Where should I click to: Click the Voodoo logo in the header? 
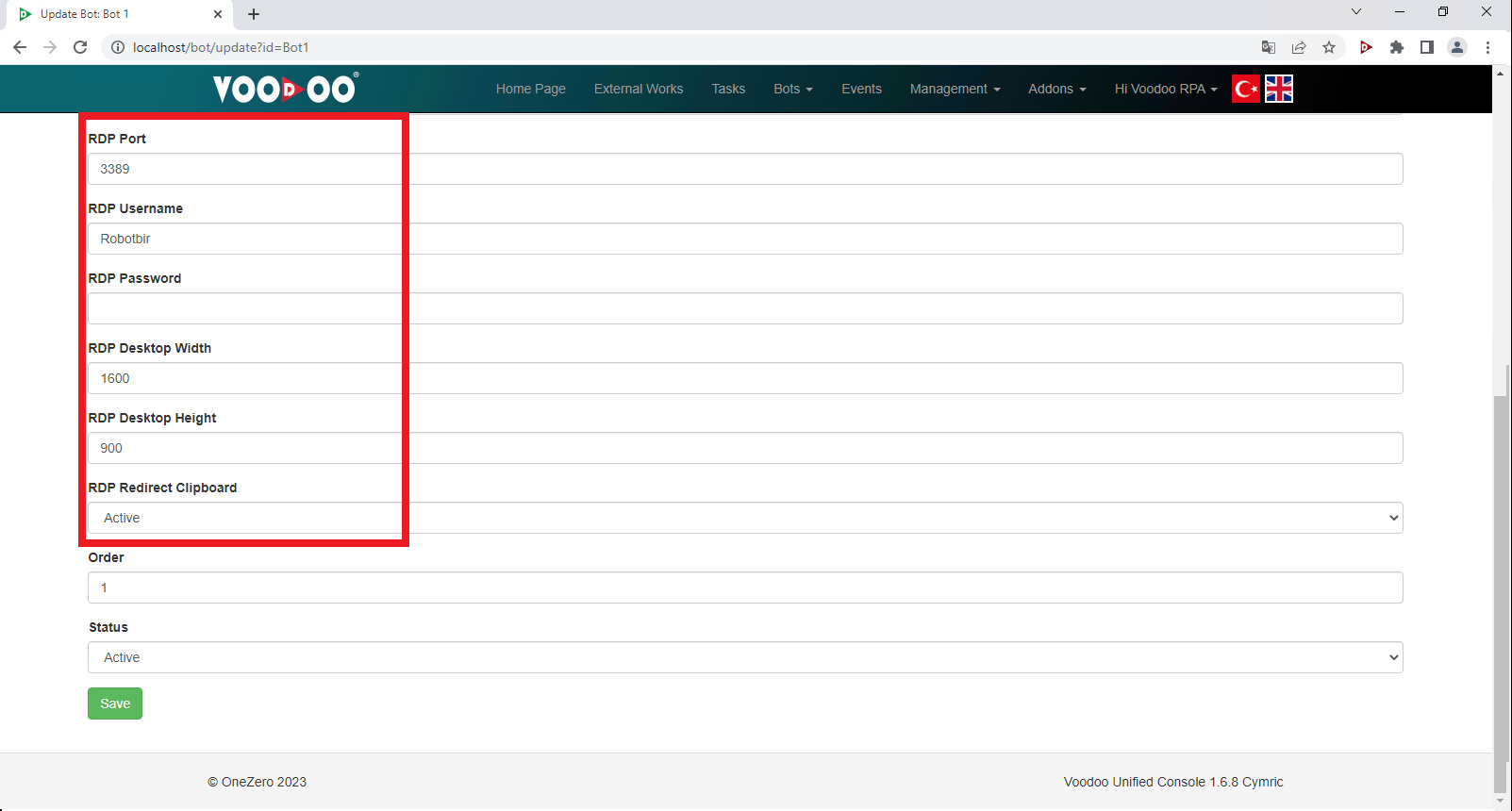point(286,89)
